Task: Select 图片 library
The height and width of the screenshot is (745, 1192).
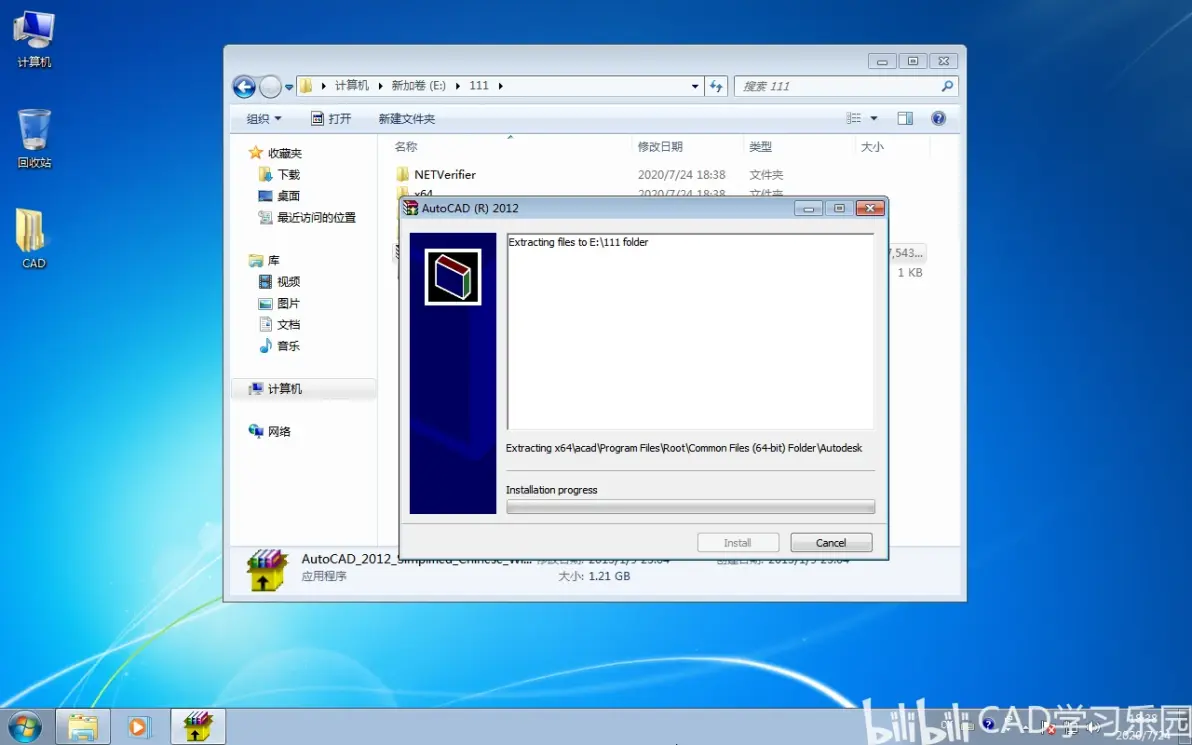Action: click(288, 303)
